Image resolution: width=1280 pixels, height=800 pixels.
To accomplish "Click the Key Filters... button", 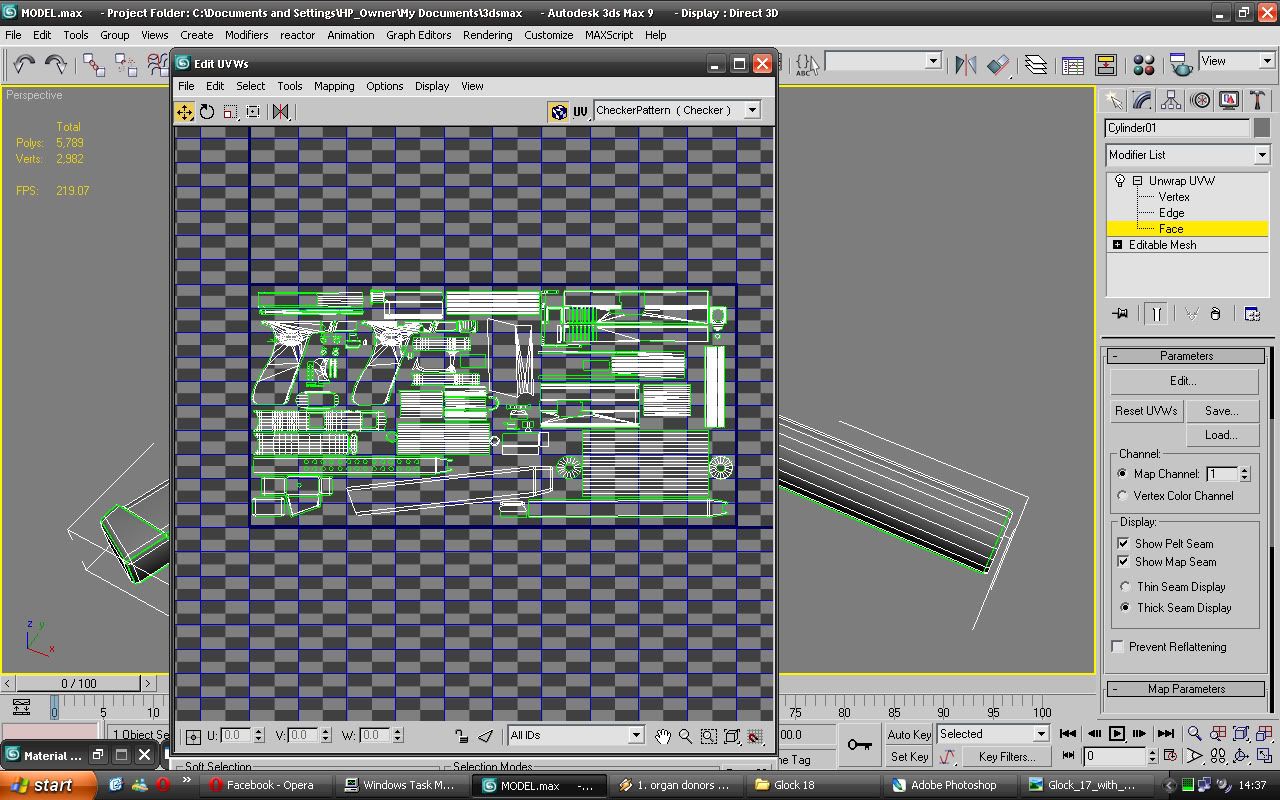I will [x=1007, y=757].
